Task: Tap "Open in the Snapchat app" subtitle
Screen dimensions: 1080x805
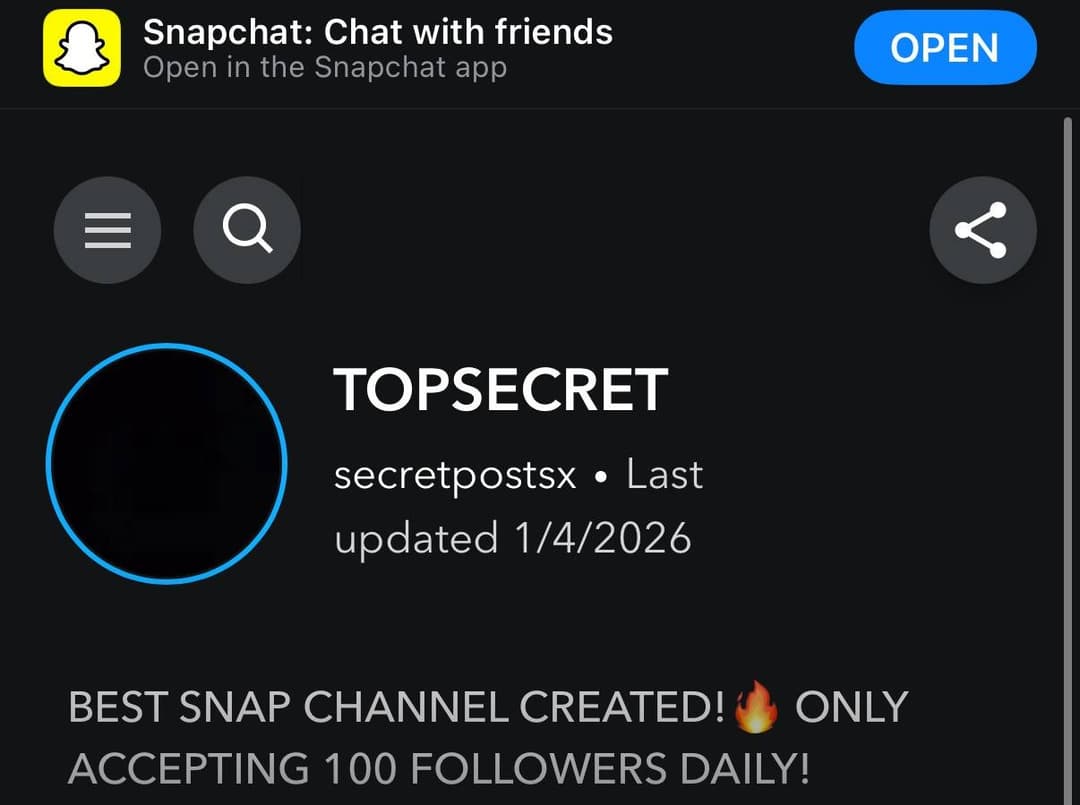Action: [x=325, y=68]
